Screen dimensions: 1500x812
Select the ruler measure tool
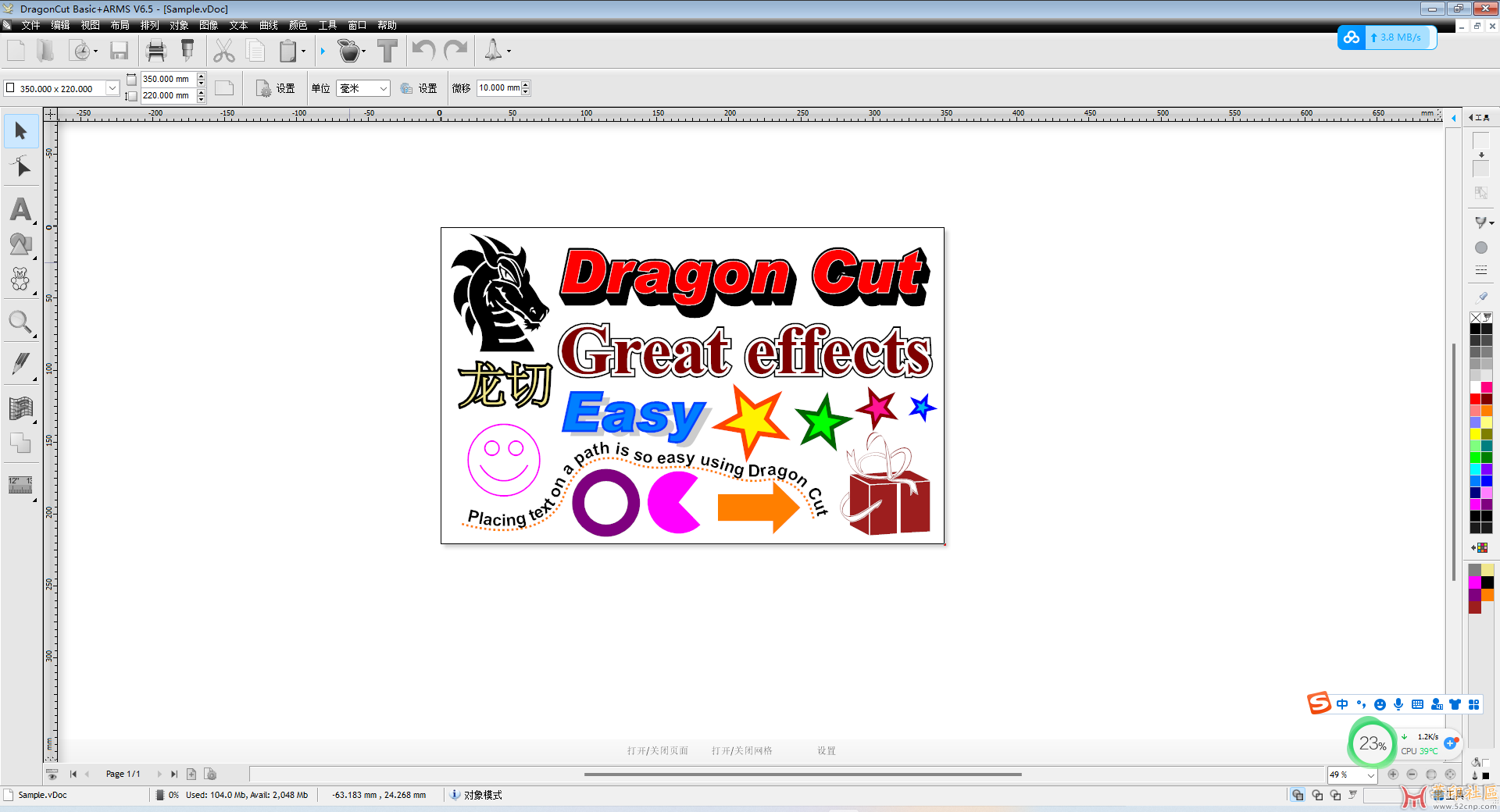click(x=21, y=486)
